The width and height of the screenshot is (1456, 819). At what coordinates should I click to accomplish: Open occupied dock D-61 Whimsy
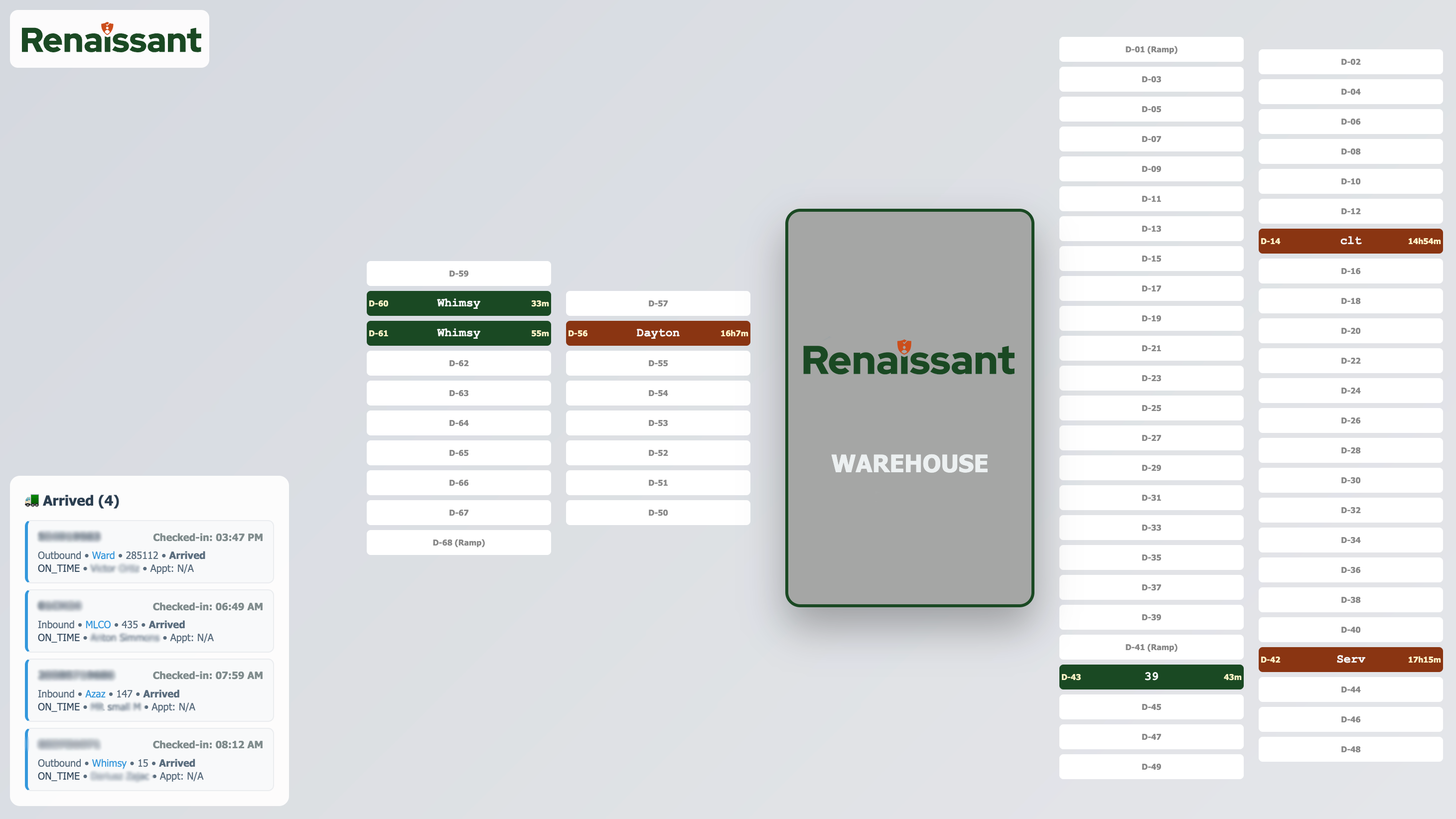458,333
